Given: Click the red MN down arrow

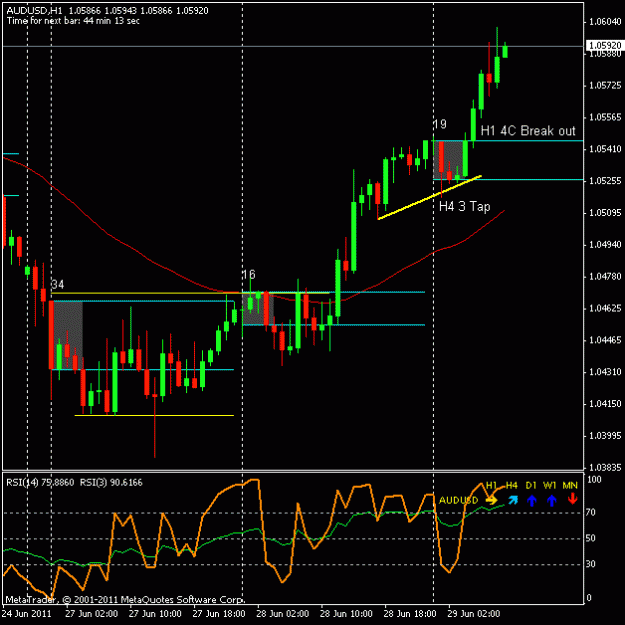Looking at the screenshot, I should click(572, 499).
